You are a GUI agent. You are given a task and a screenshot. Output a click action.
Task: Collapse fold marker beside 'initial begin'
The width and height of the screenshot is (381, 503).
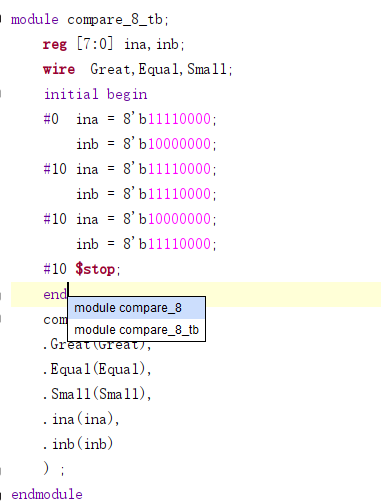pyautogui.click(x=1, y=94)
